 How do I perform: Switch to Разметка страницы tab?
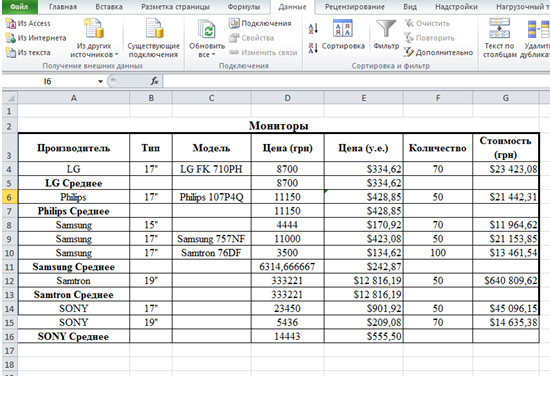point(175,7)
